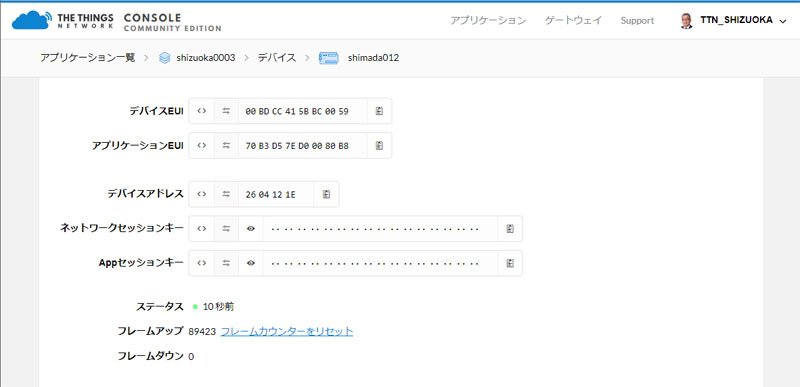Open the アプリケーション menu

pos(488,20)
